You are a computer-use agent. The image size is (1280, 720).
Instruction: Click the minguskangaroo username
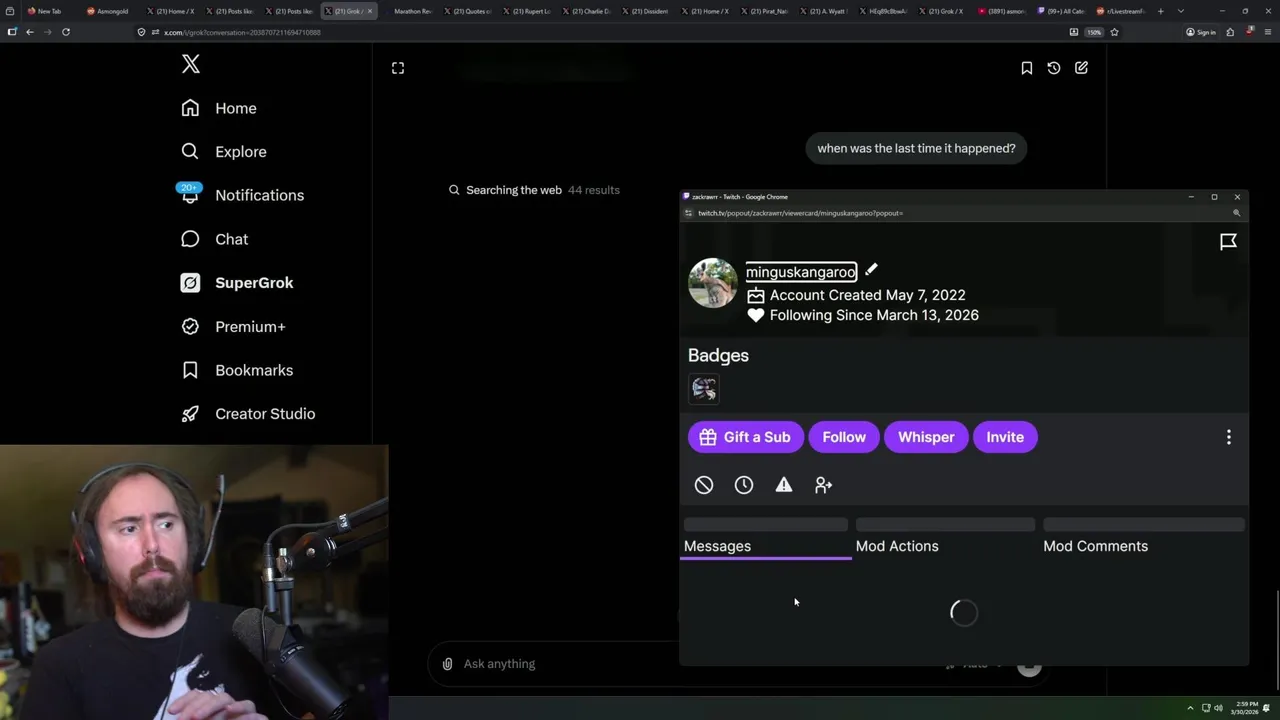click(x=801, y=272)
